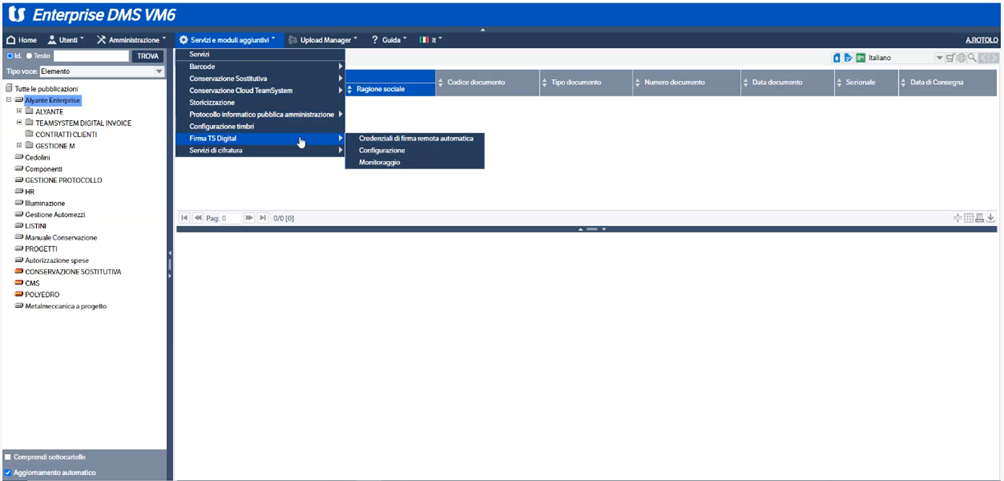
Task: Click the print icon at results bar right
Action: 980,218
